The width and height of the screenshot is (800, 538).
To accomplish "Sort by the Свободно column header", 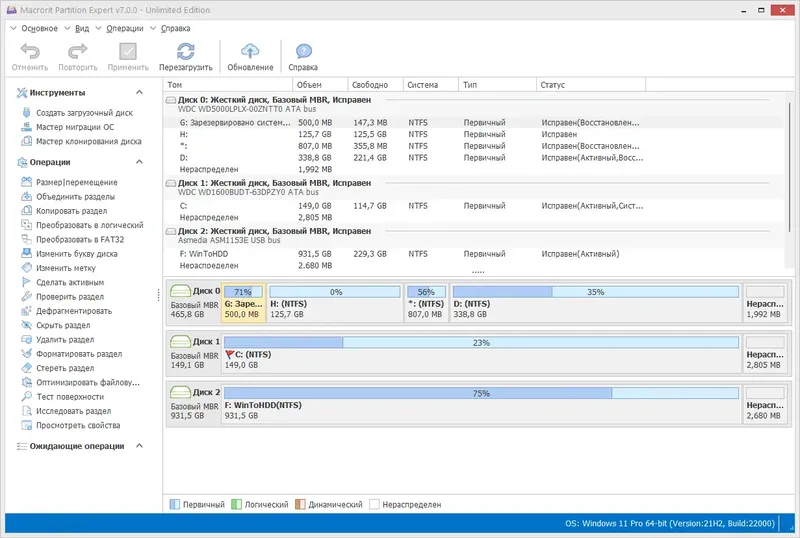I will (x=376, y=85).
